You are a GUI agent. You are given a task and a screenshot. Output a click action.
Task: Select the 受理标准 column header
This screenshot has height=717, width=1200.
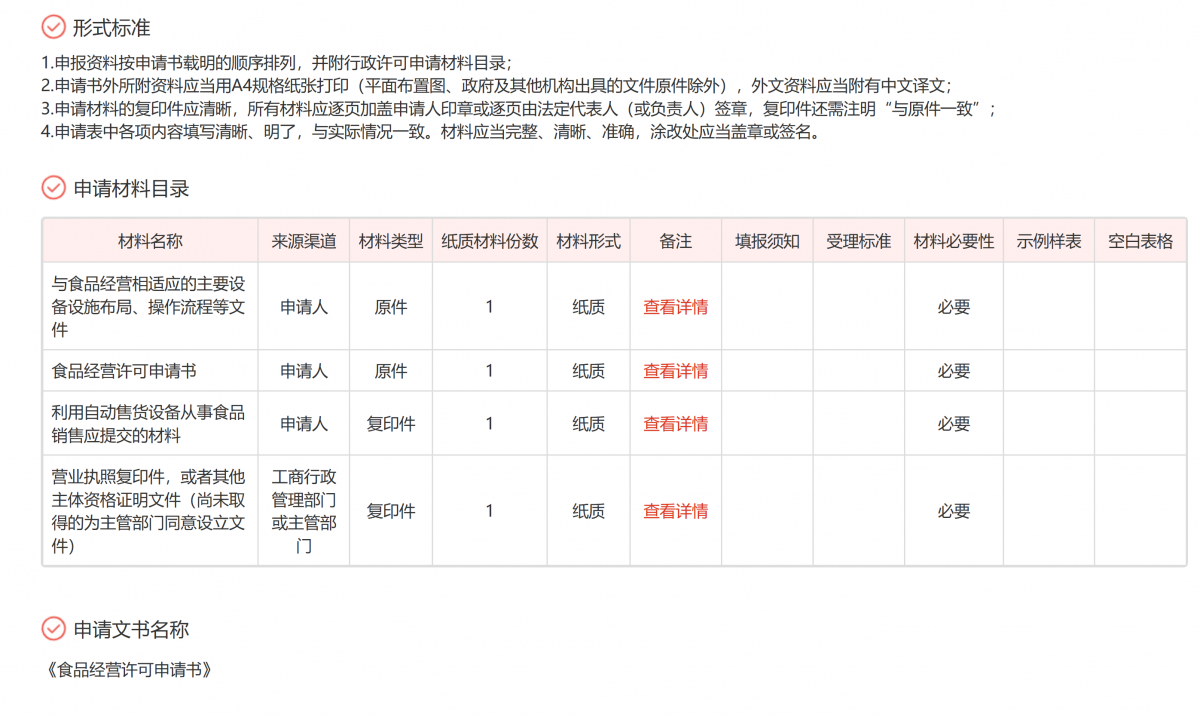(x=858, y=241)
